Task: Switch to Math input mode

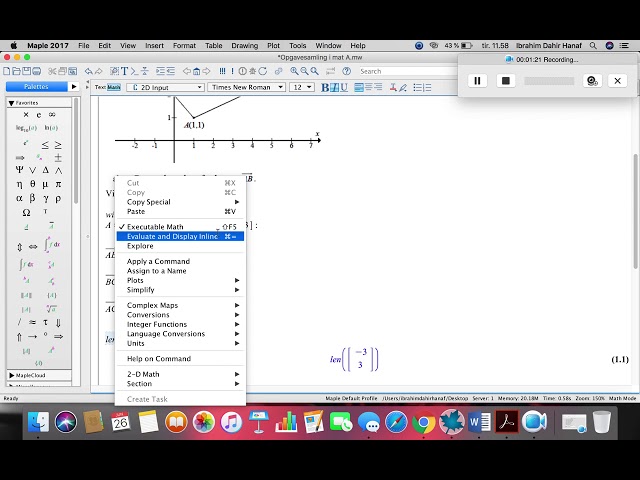Action: [114, 87]
